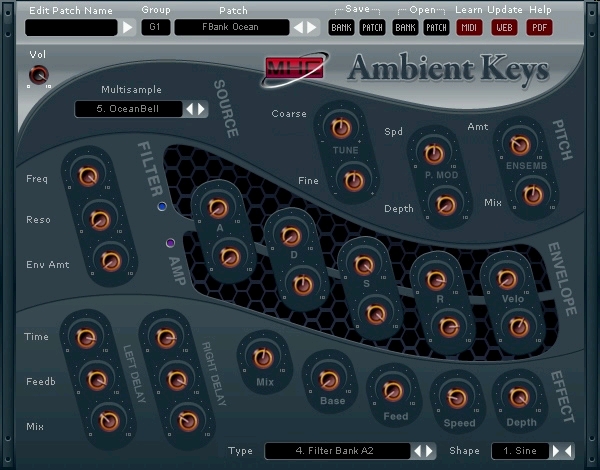Click the Vol knob

point(39,75)
